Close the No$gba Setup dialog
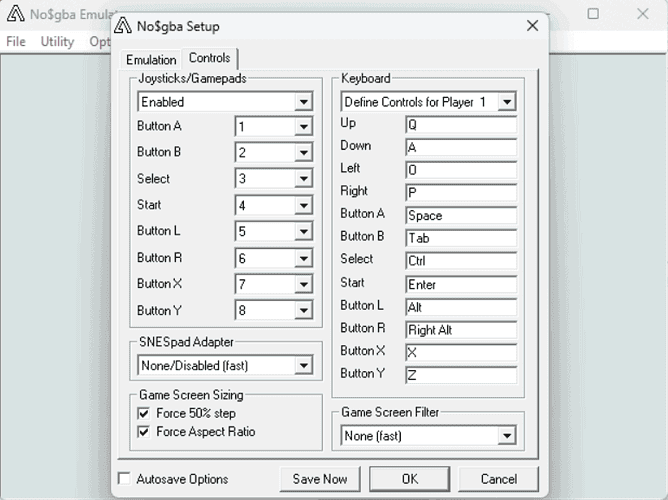668x500 pixels. [x=532, y=26]
